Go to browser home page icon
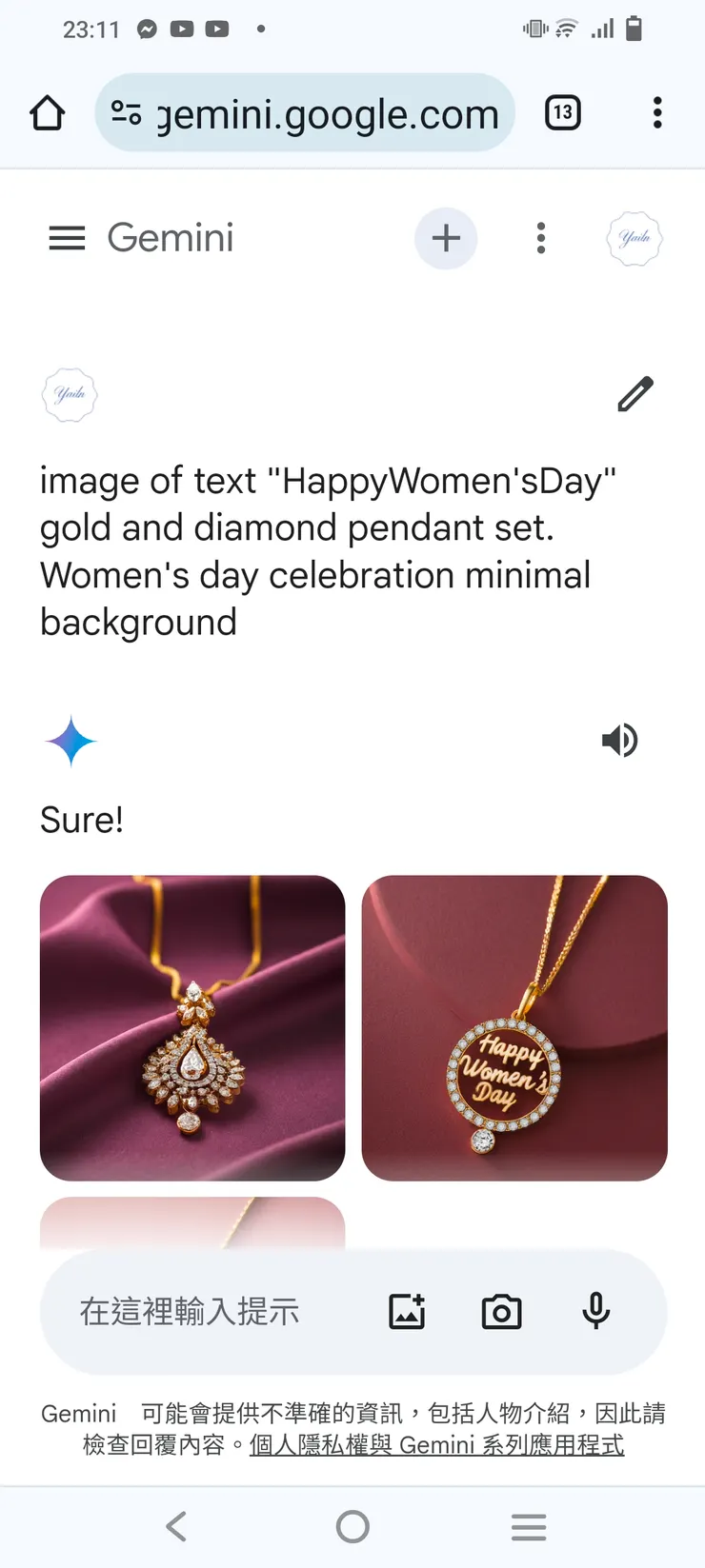The image size is (705, 1568). tap(48, 113)
